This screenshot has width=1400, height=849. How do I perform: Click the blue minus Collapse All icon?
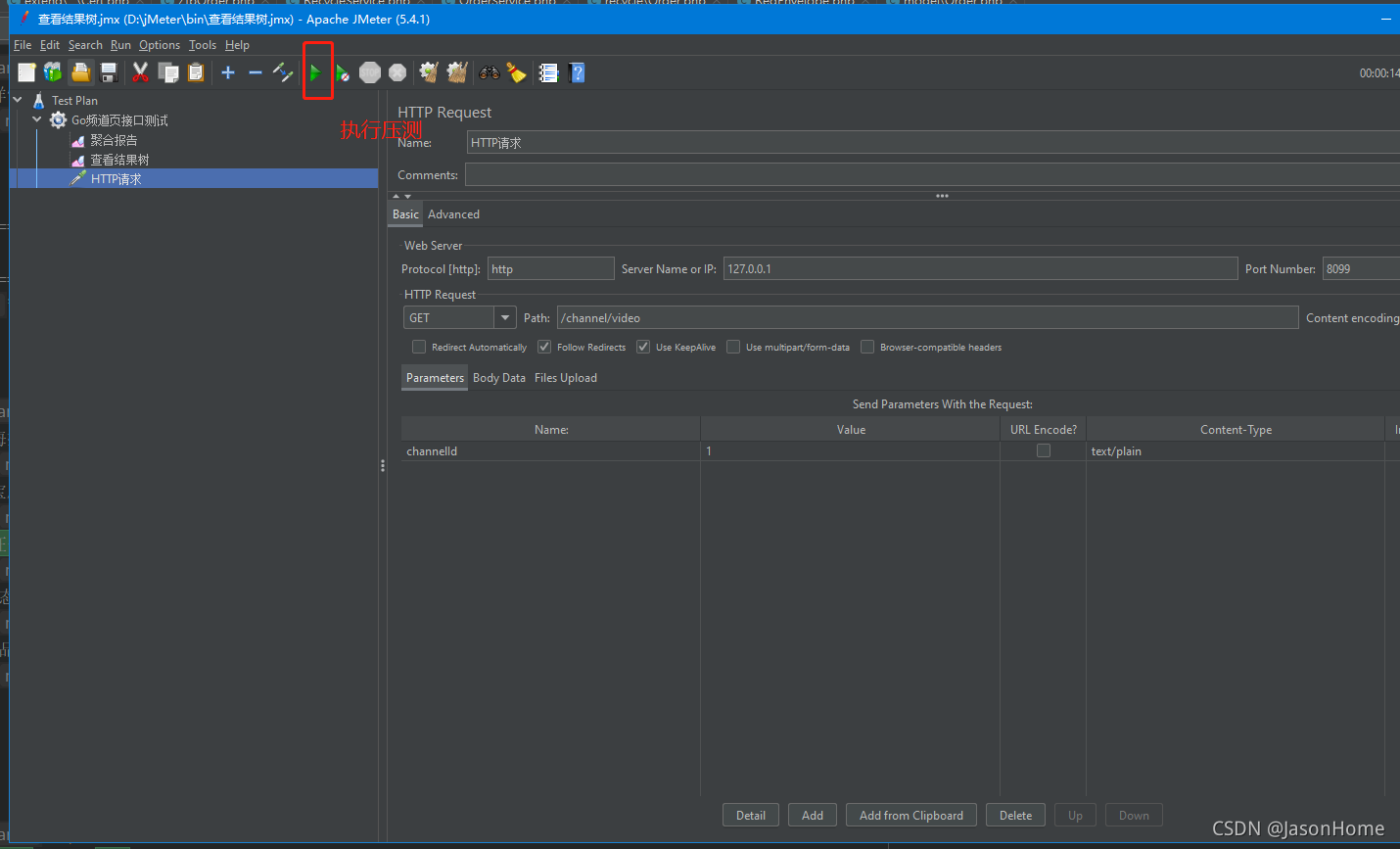coord(256,72)
